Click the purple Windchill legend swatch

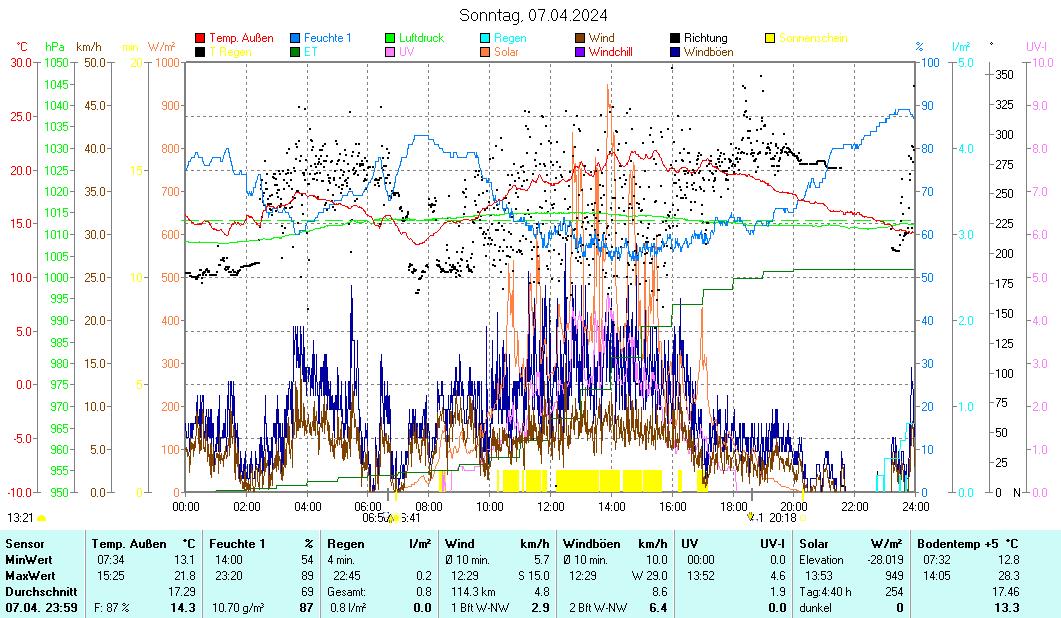coord(580,52)
